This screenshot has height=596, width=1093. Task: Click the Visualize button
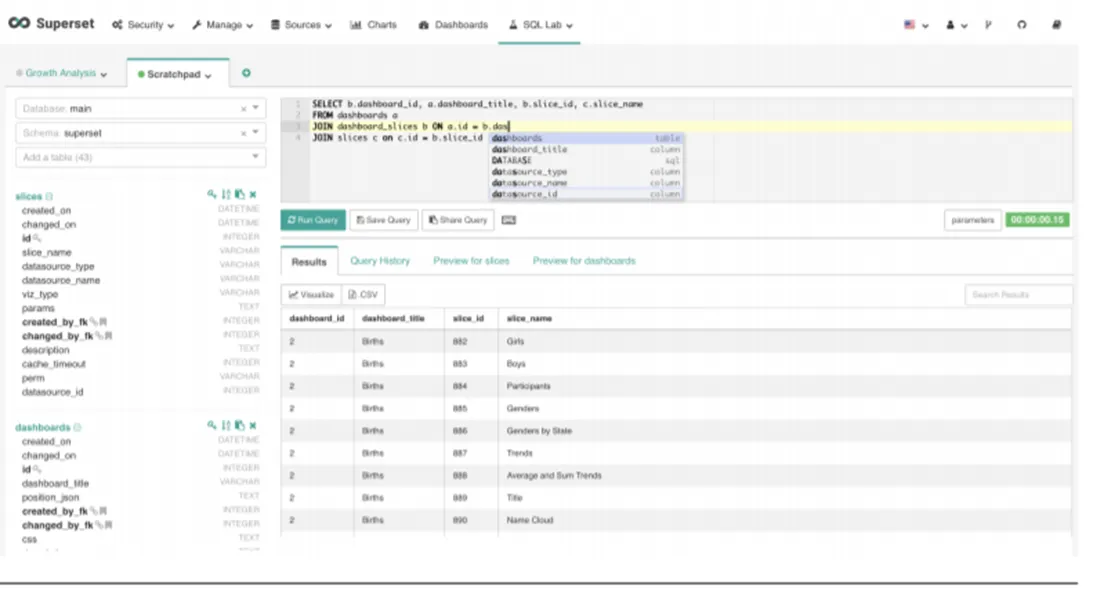(311, 295)
